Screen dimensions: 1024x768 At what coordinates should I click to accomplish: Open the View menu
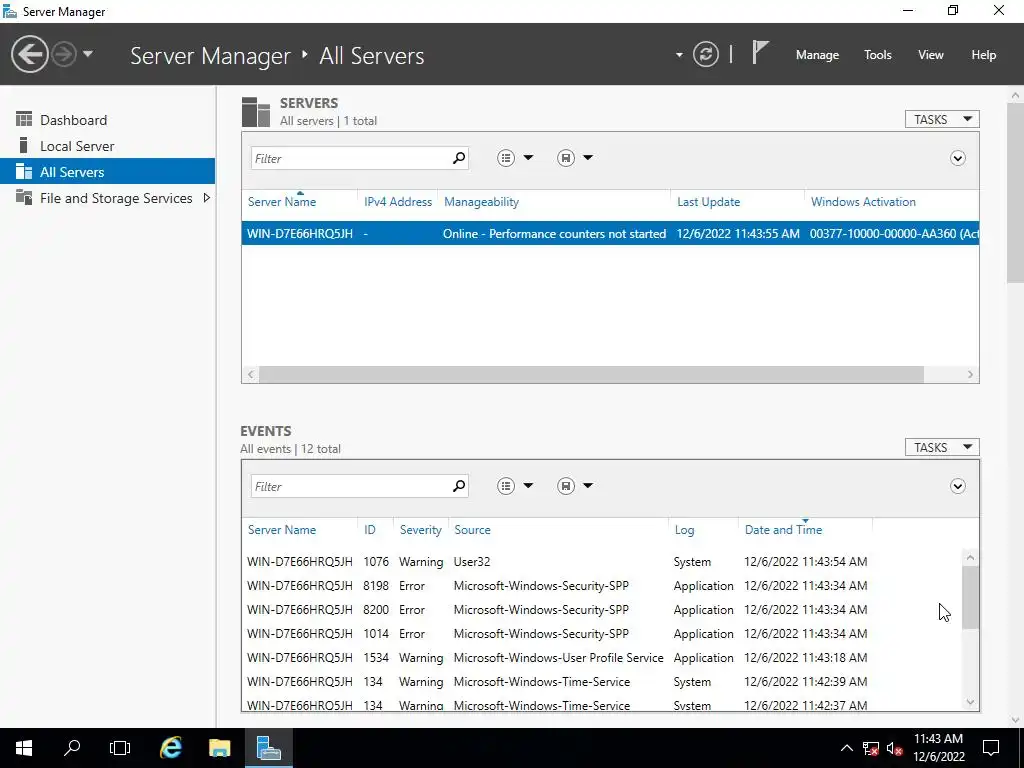click(x=931, y=55)
